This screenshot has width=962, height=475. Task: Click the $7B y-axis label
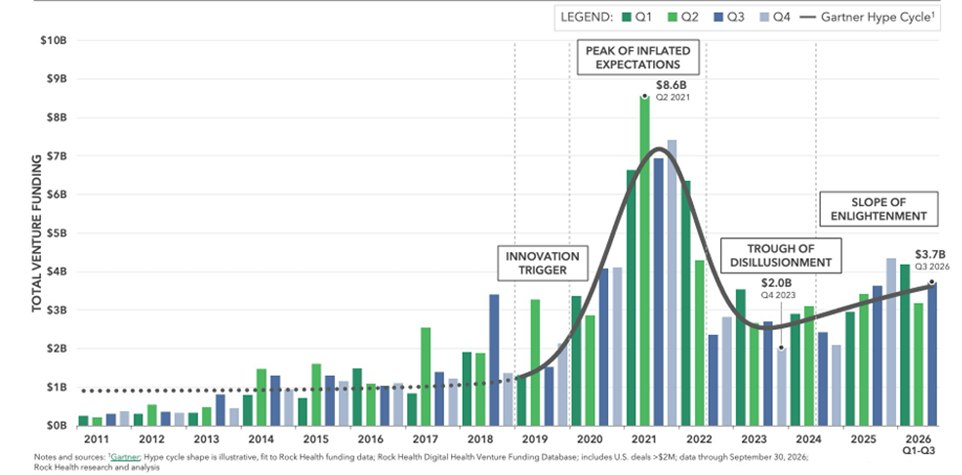coord(55,156)
